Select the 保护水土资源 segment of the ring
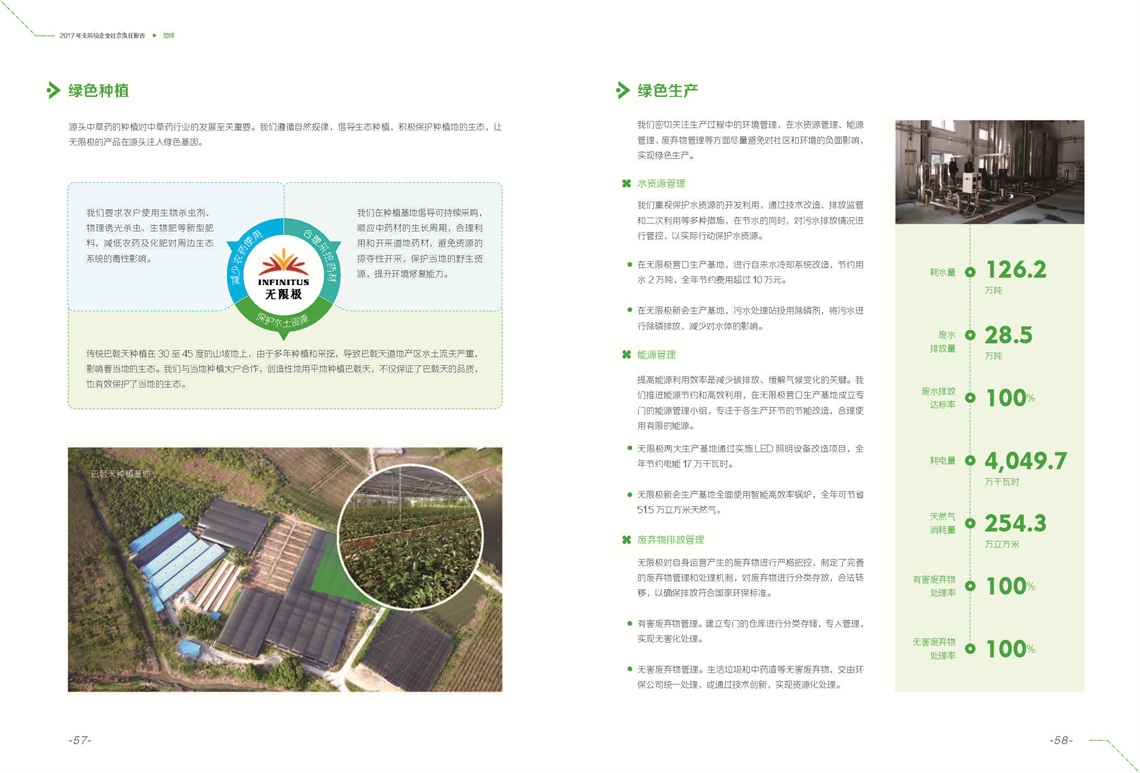The image size is (1140, 773). (284, 320)
